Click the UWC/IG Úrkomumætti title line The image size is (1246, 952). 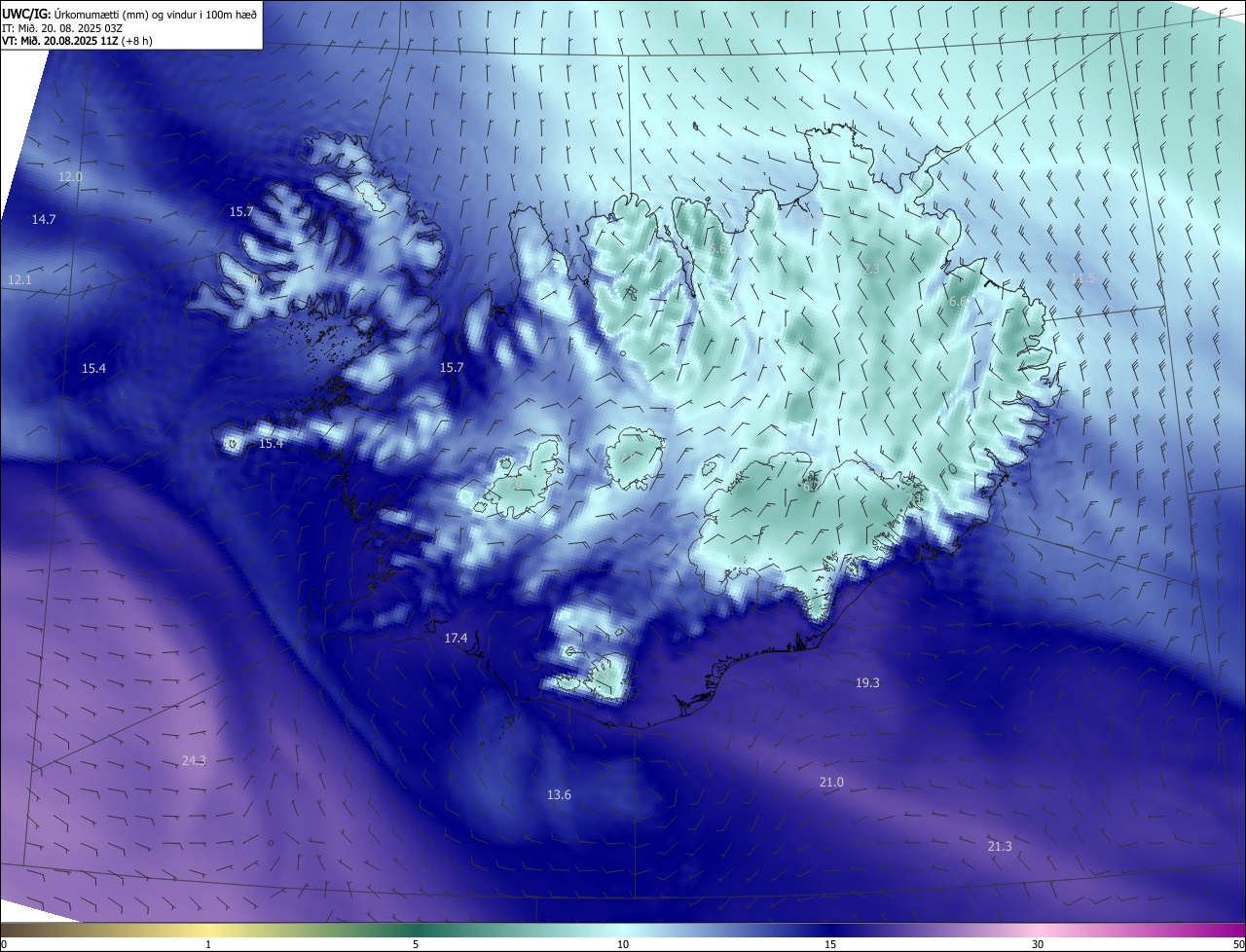tap(129, 15)
